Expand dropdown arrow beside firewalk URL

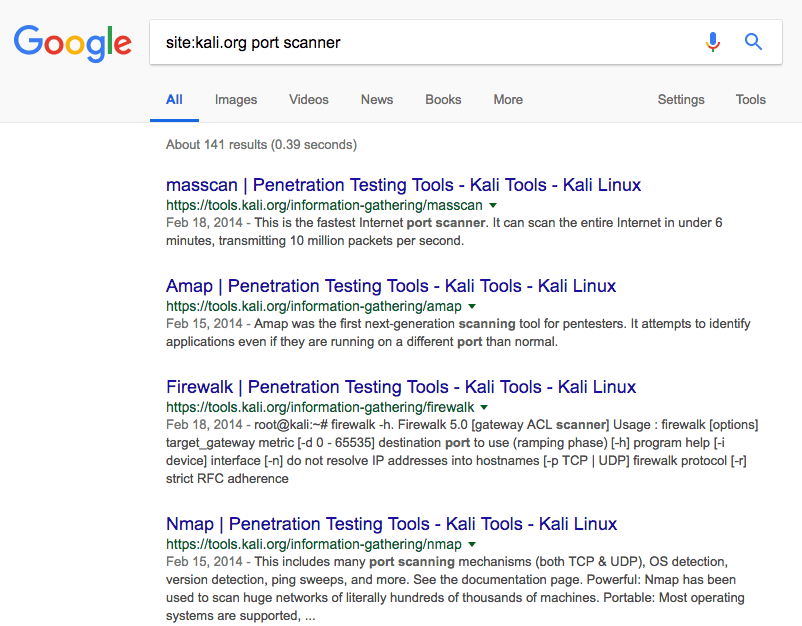click(x=484, y=408)
